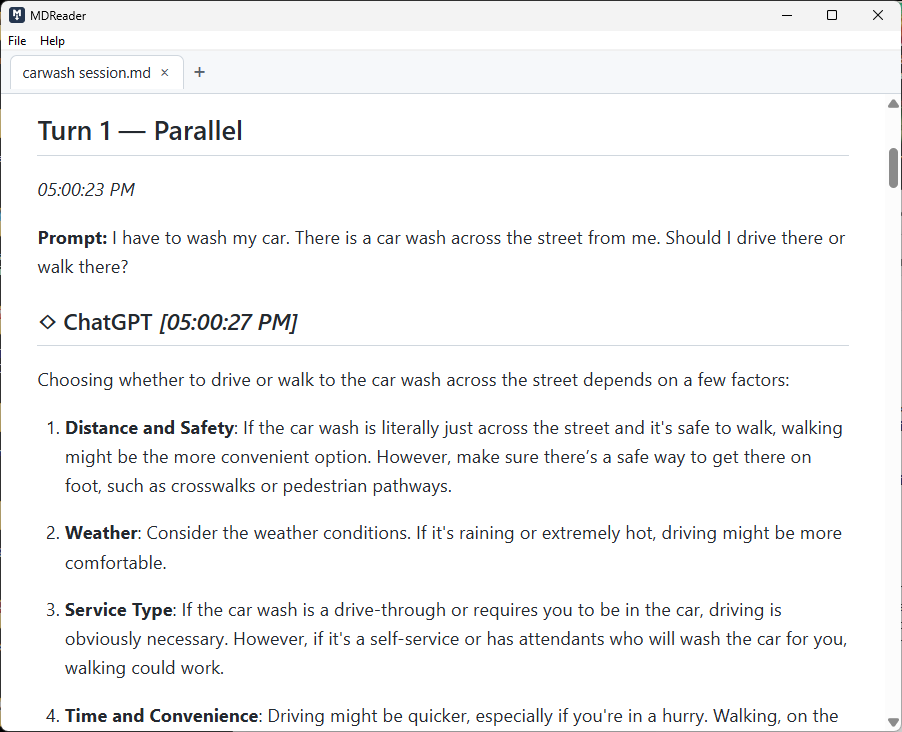Click the scrollbar up arrow icon
902x732 pixels.
pyautogui.click(x=891, y=103)
